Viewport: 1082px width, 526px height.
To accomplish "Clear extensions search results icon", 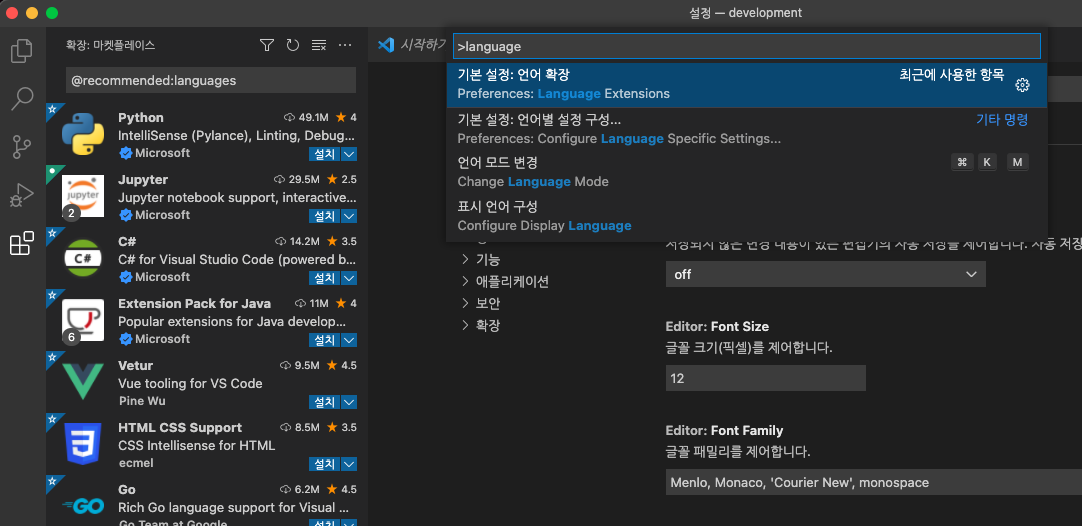I will [x=319, y=46].
